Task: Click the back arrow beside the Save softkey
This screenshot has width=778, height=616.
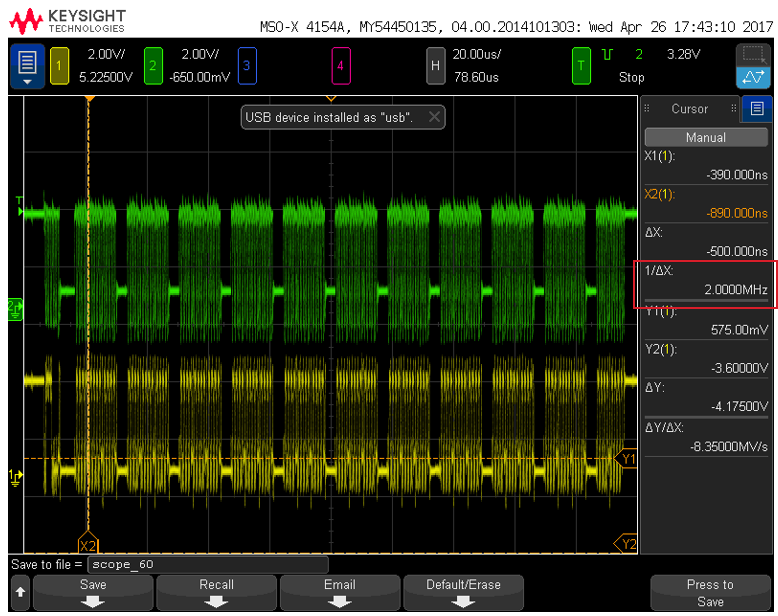Action: [x=18, y=592]
